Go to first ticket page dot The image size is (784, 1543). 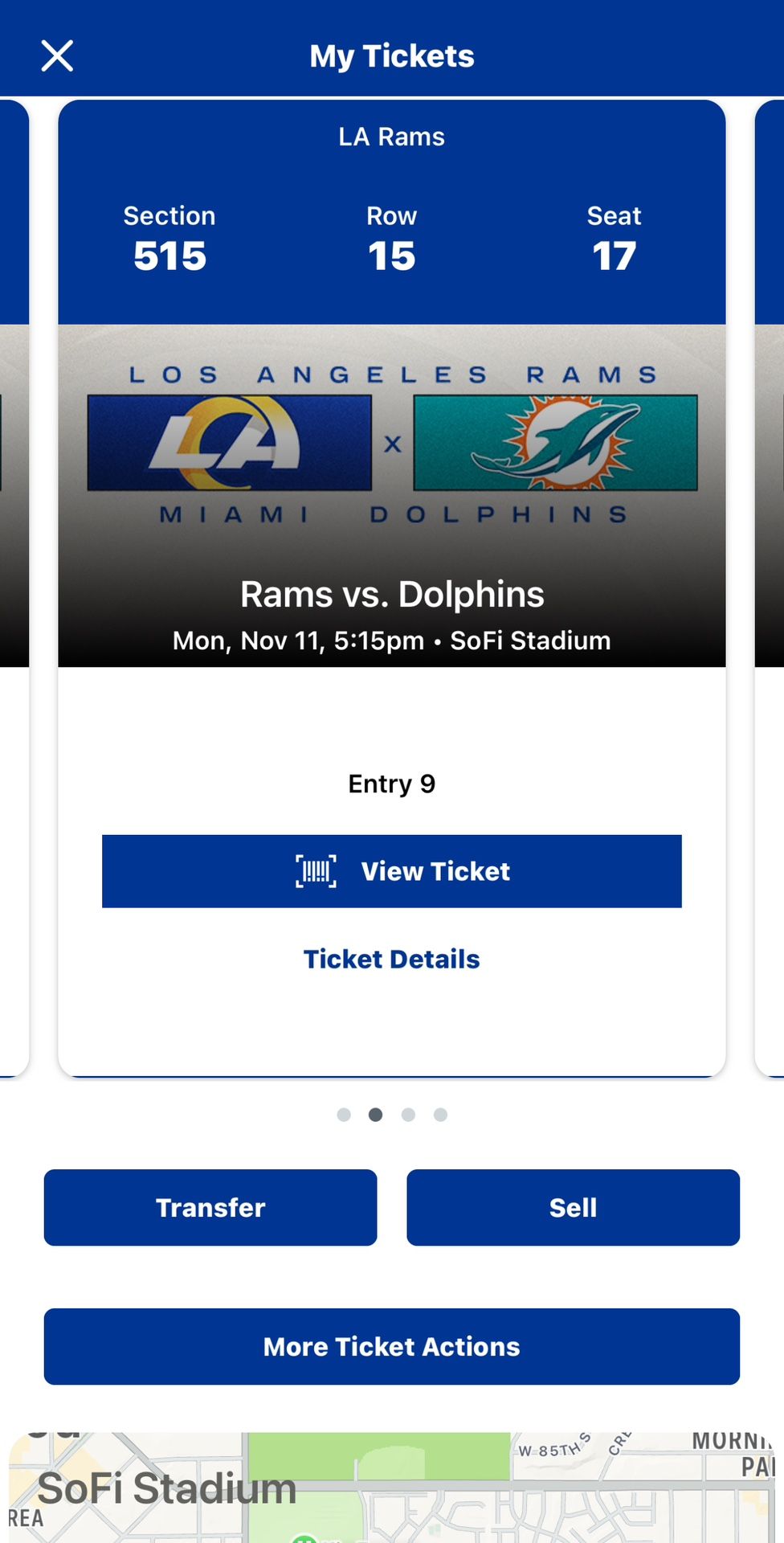click(x=344, y=1115)
